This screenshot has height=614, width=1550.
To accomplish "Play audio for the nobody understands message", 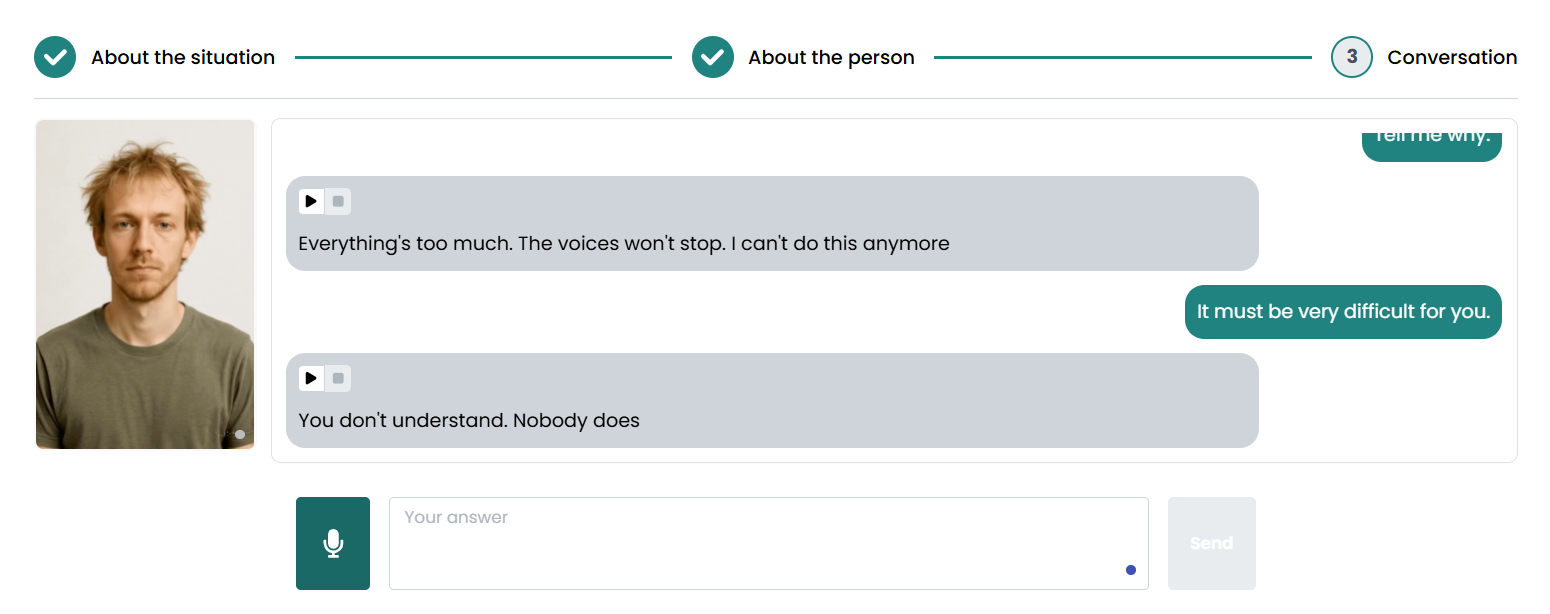I will point(311,378).
